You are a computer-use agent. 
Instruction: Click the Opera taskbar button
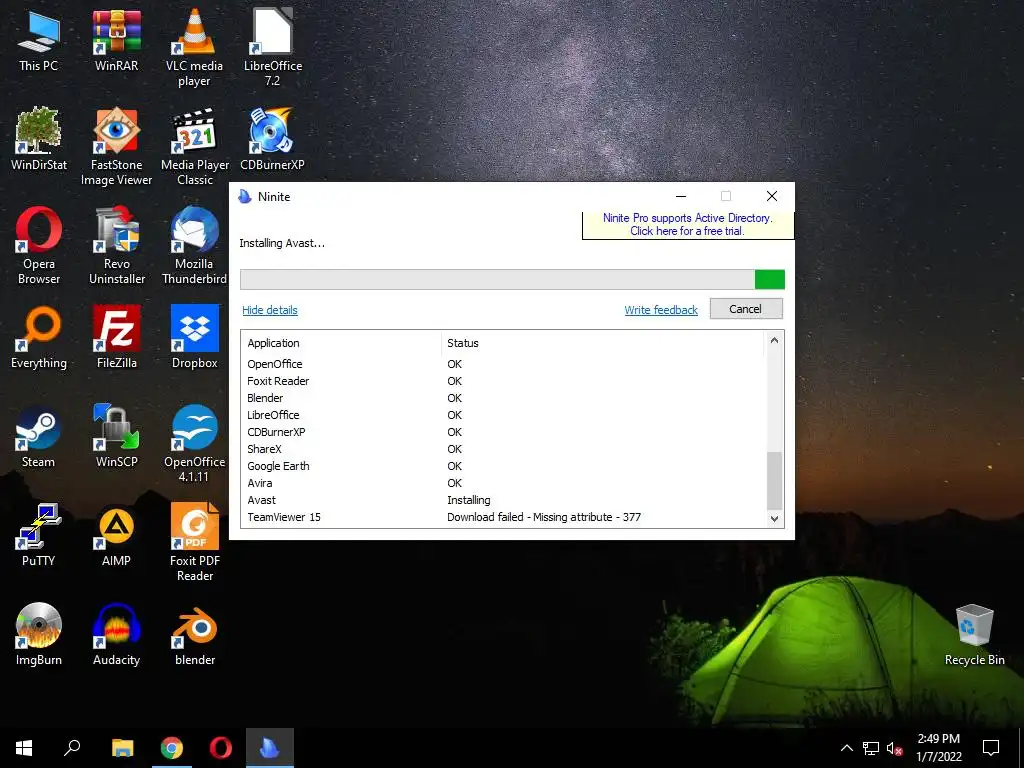click(221, 748)
